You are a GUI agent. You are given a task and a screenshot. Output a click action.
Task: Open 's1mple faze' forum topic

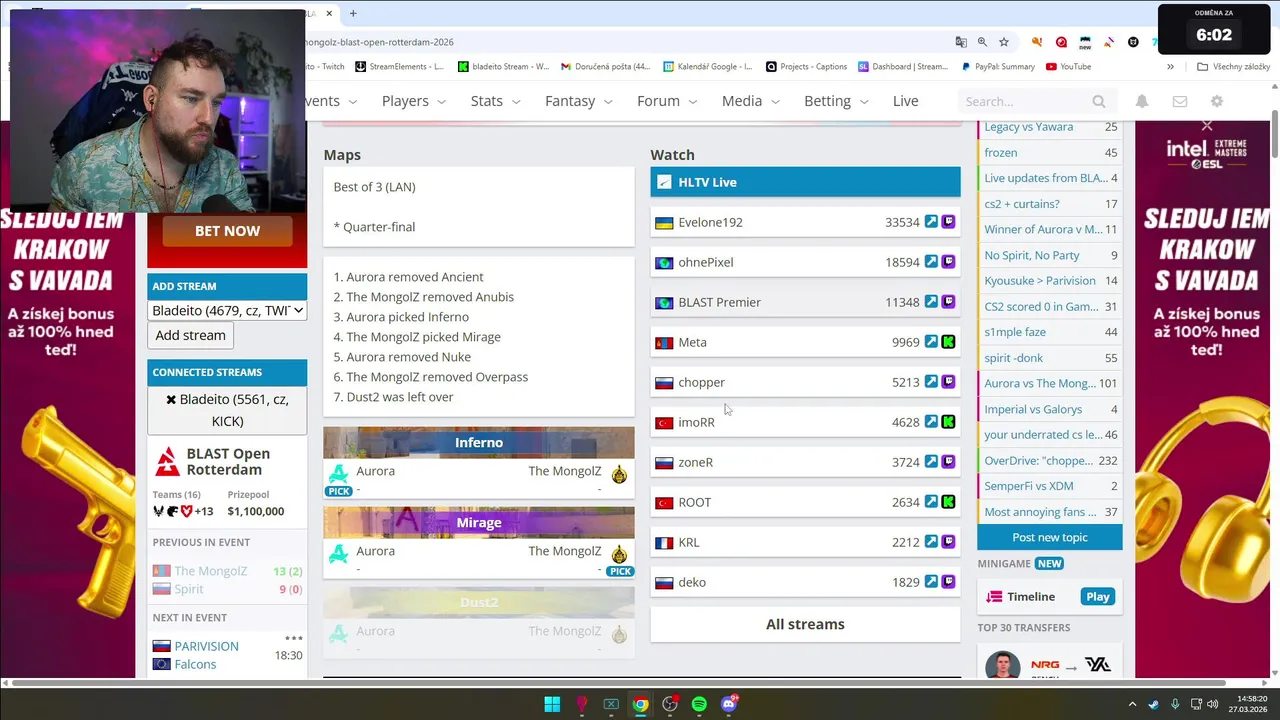tap(1015, 332)
